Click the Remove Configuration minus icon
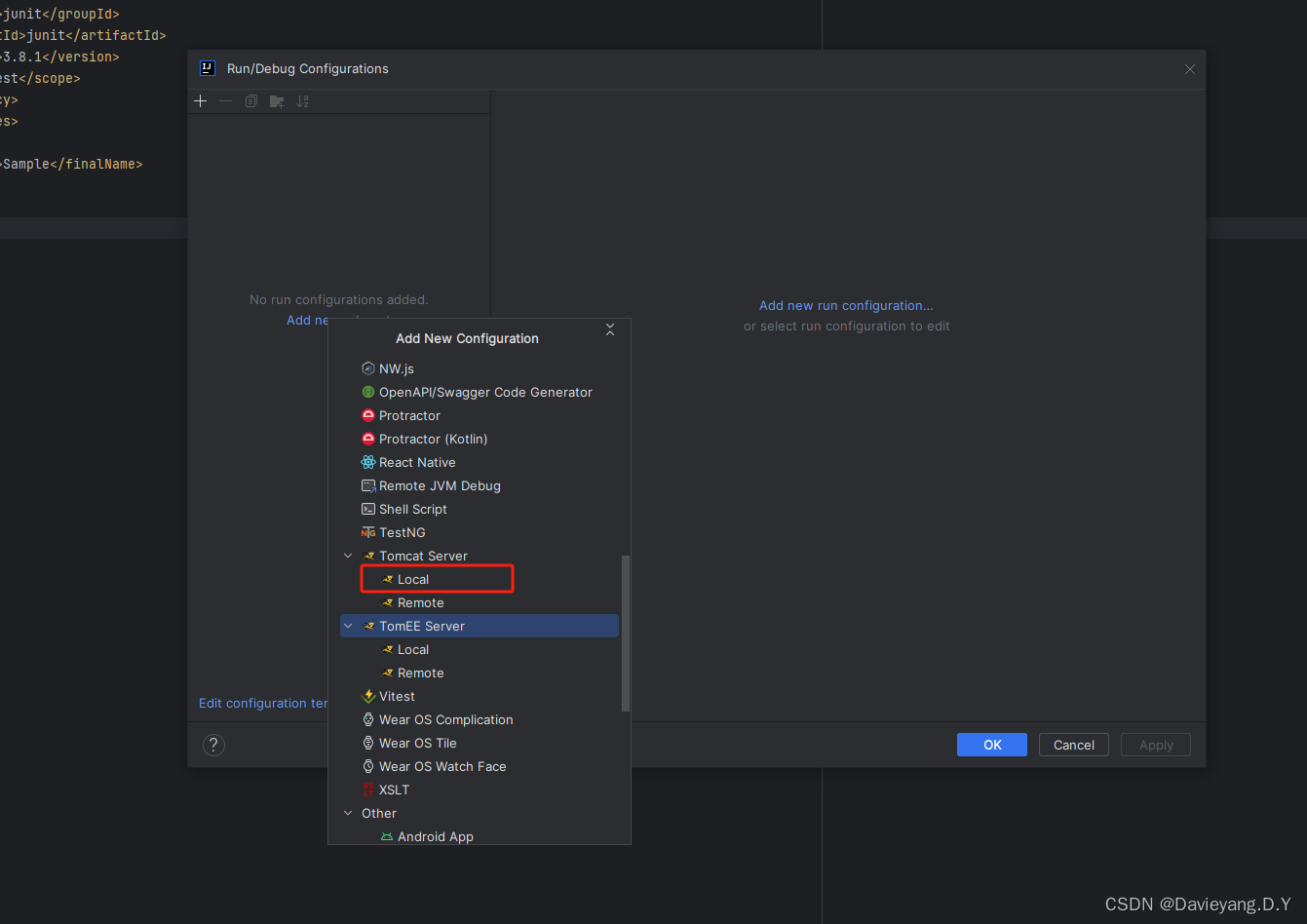This screenshot has height=924, width=1307. point(226,101)
